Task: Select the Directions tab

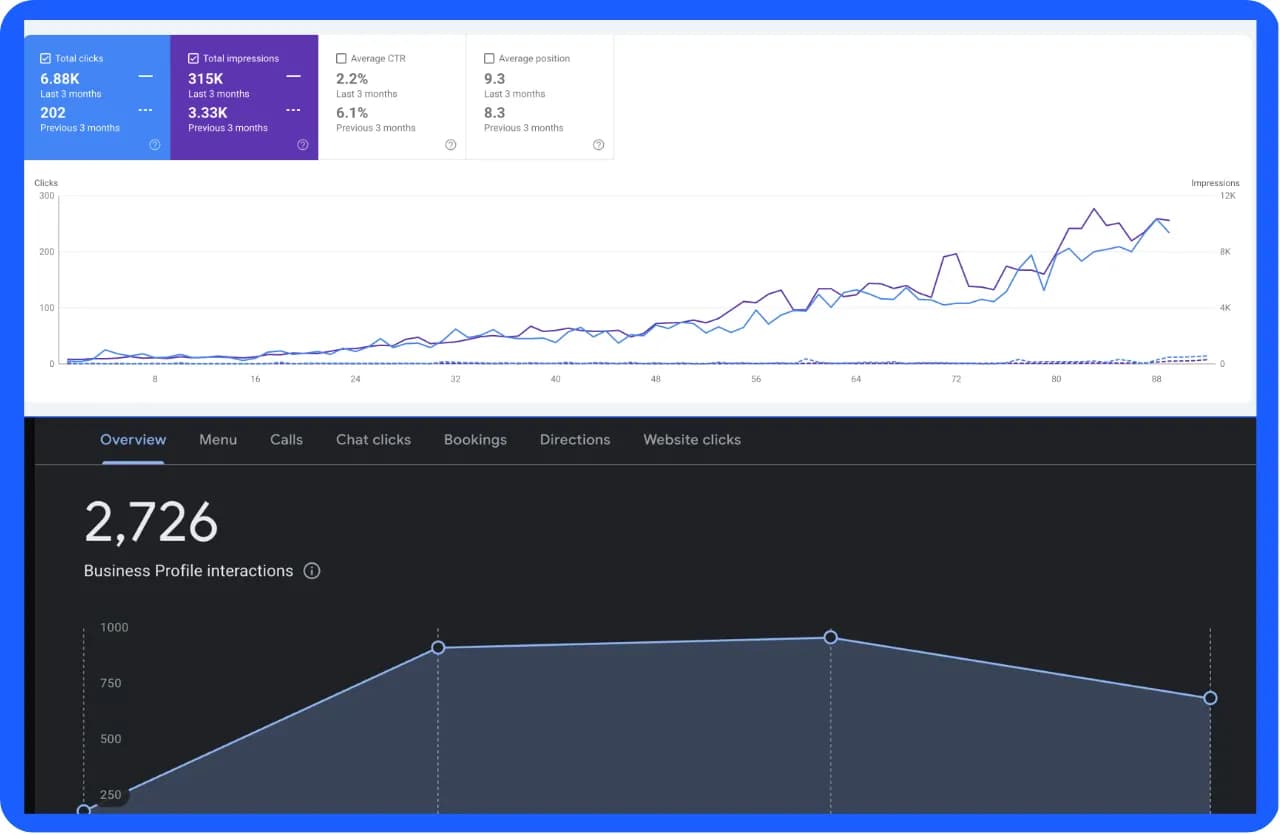Action: tap(575, 440)
